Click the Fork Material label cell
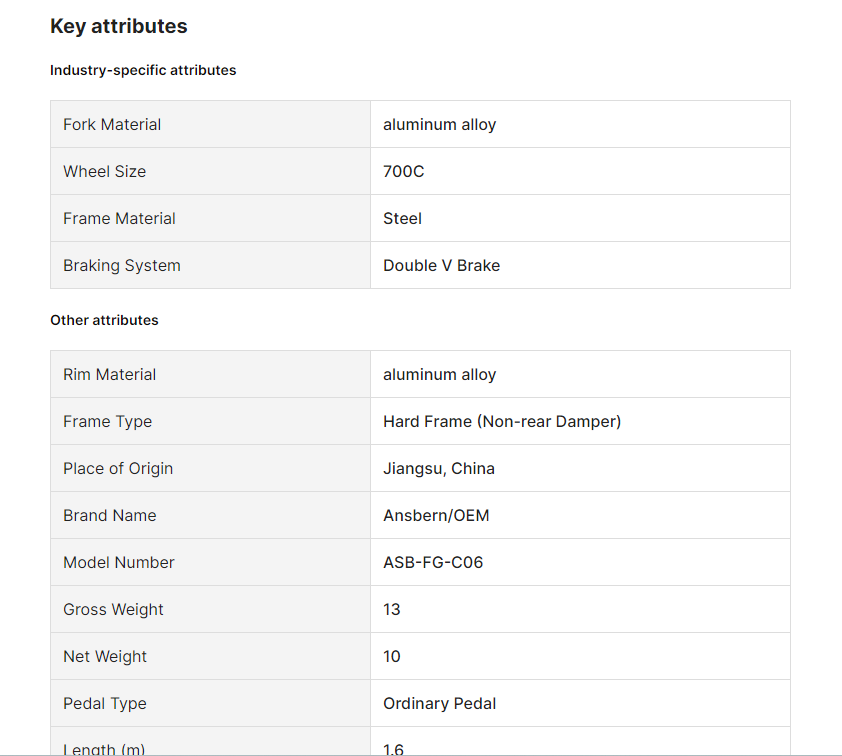Viewport: 842px width, 756px height. coord(210,124)
